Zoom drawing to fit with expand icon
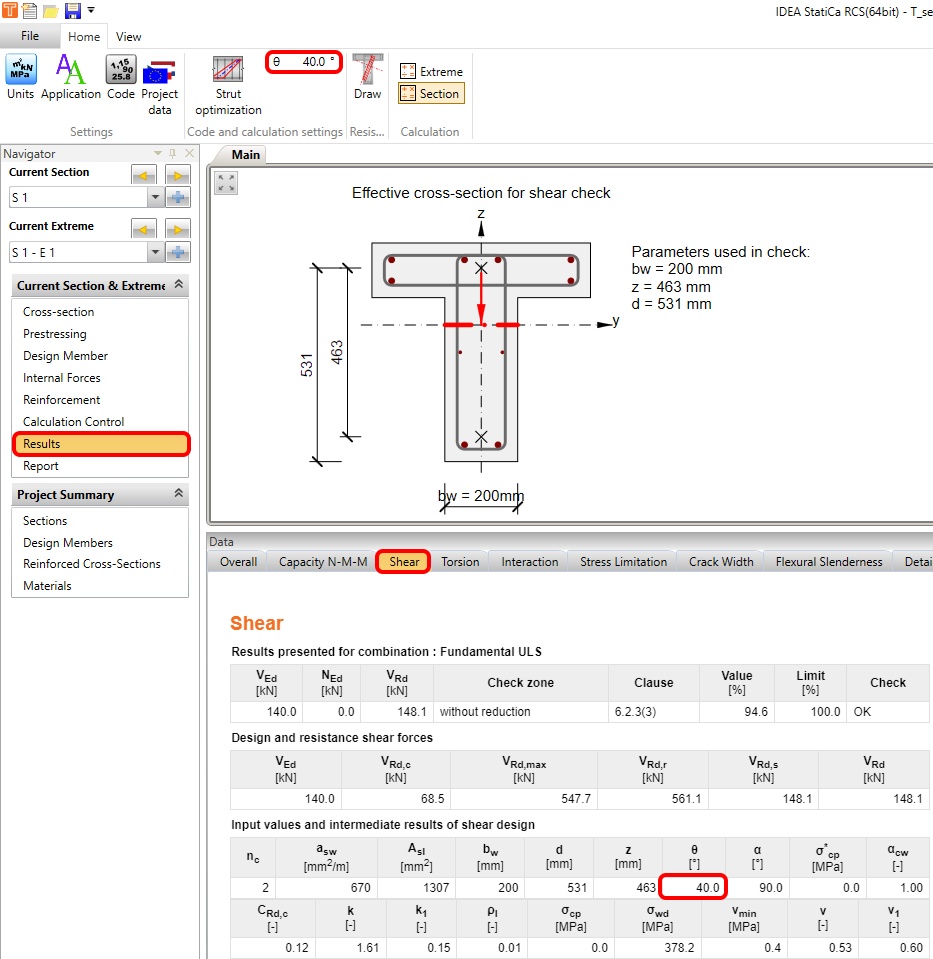 click(226, 183)
